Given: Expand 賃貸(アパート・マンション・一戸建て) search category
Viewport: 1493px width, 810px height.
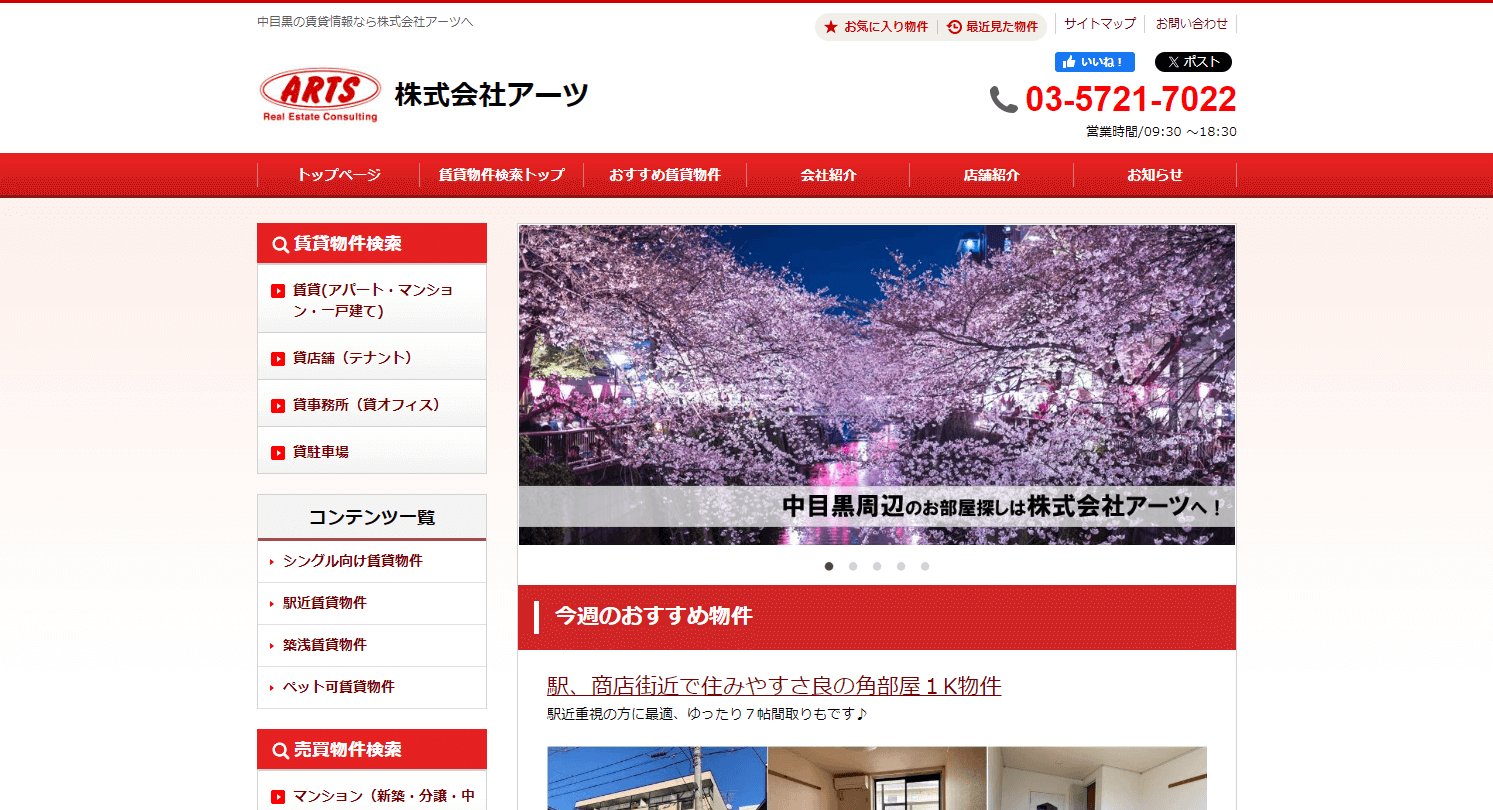Looking at the screenshot, I should point(371,298).
